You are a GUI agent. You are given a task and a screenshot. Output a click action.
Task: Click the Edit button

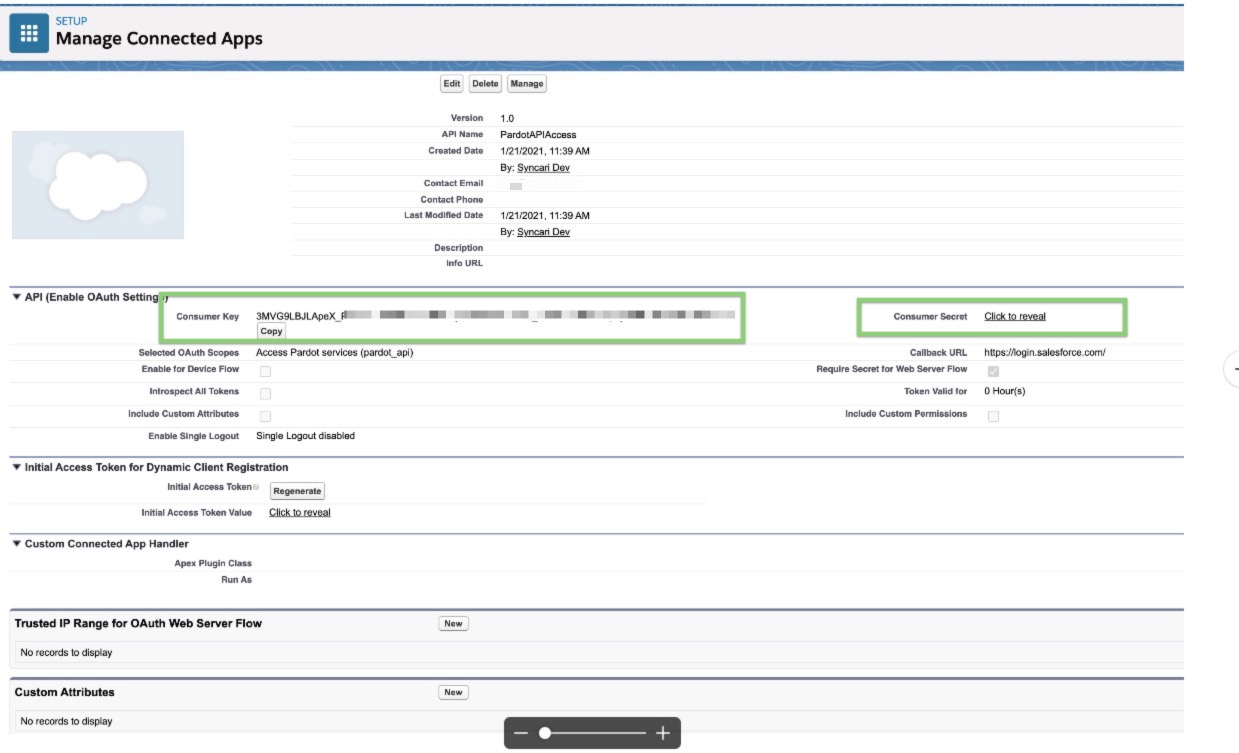[x=452, y=83]
